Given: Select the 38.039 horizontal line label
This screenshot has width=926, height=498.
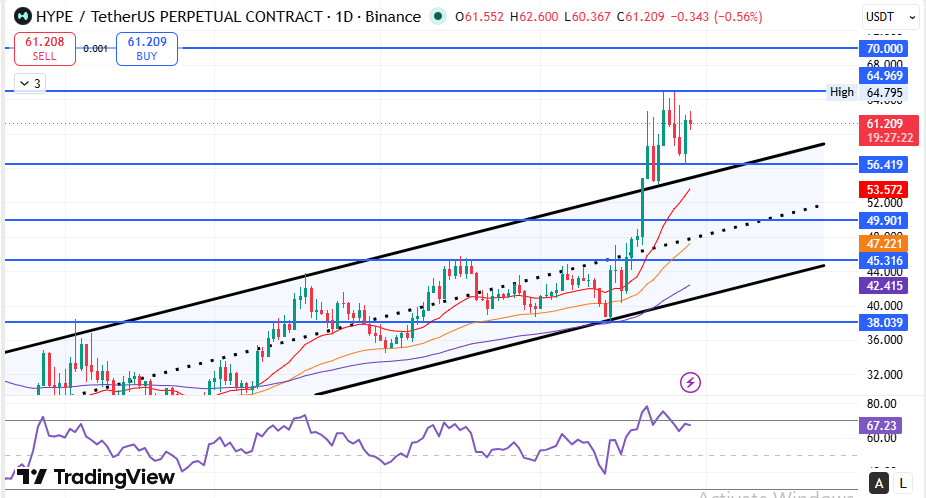Looking at the screenshot, I should coord(884,323).
